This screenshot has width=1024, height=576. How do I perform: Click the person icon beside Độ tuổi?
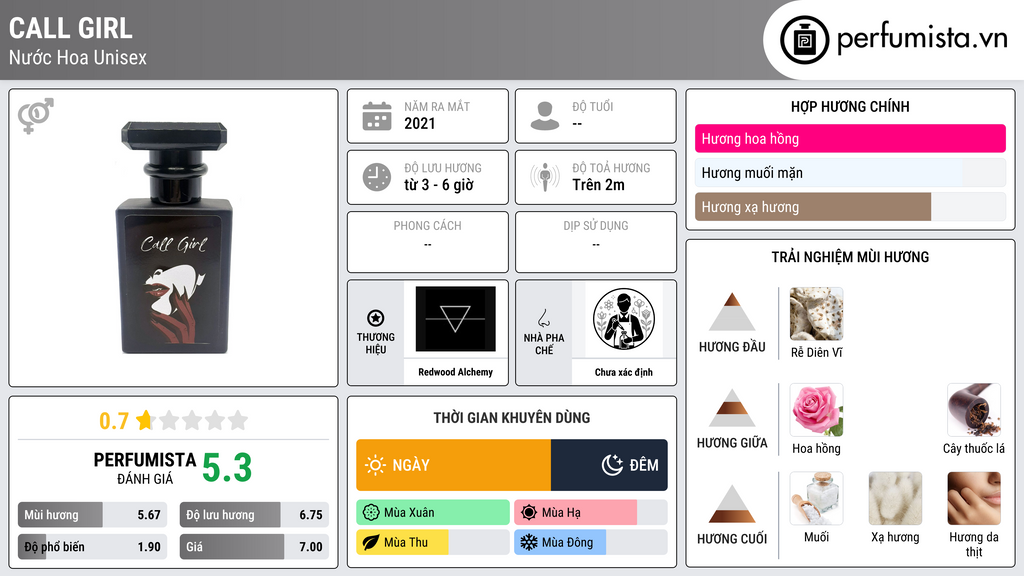(545, 116)
